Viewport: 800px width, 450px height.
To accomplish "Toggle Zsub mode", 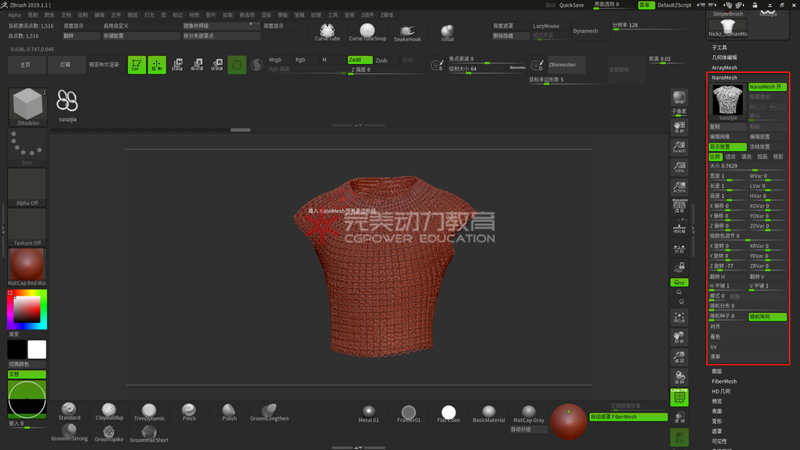I will tap(381, 60).
